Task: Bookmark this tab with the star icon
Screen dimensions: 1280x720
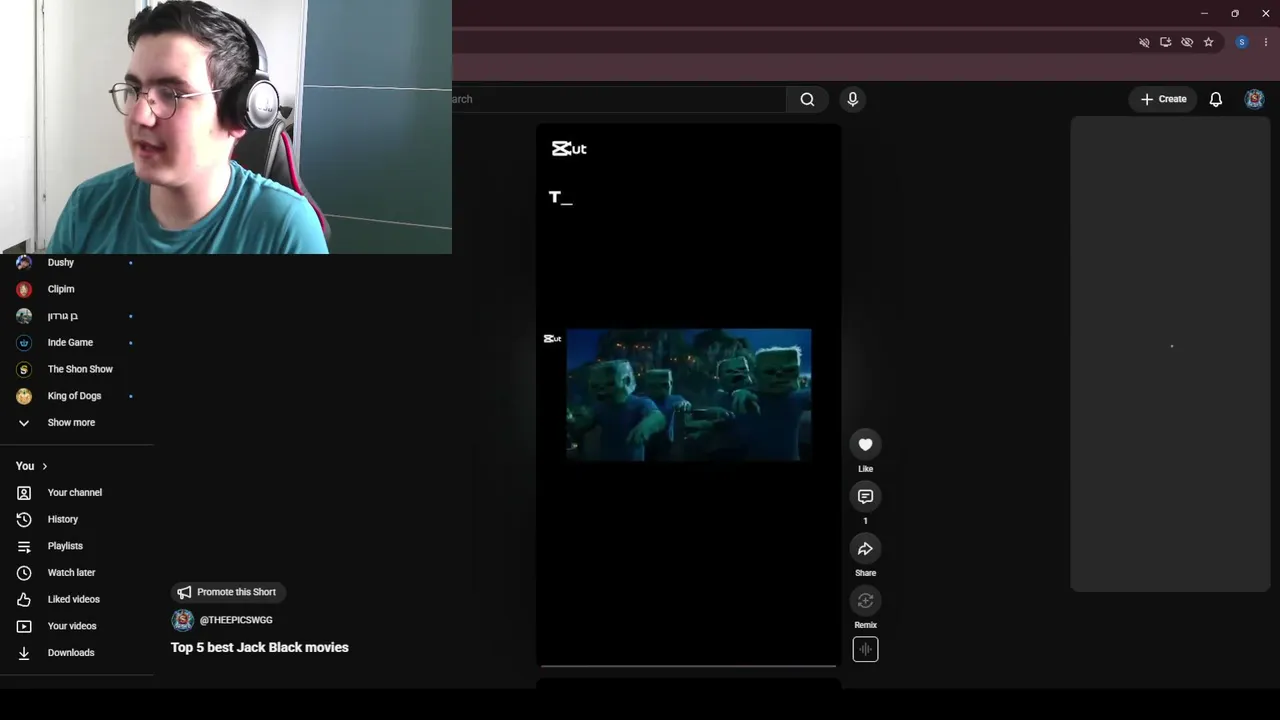Action: coord(1208,42)
